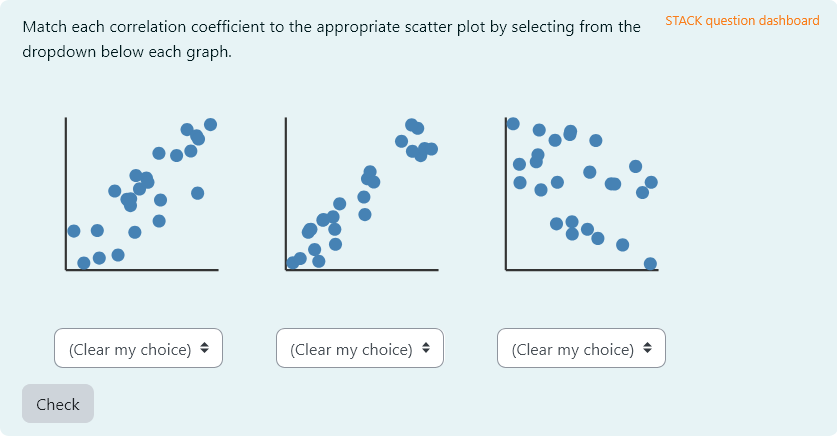837x436 pixels.
Task: Select the right negative-trend scatter plot
Action: coord(581,195)
